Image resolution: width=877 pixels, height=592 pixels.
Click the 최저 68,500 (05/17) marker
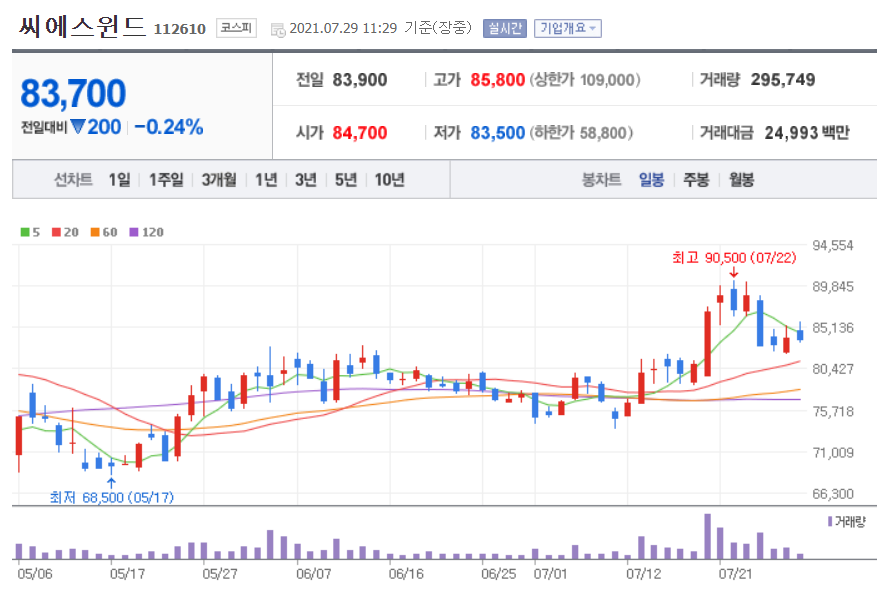[x=111, y=497]
